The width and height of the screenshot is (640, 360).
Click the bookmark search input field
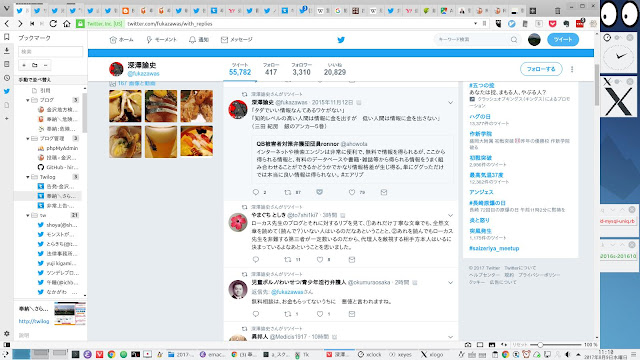tap(51, 52)
